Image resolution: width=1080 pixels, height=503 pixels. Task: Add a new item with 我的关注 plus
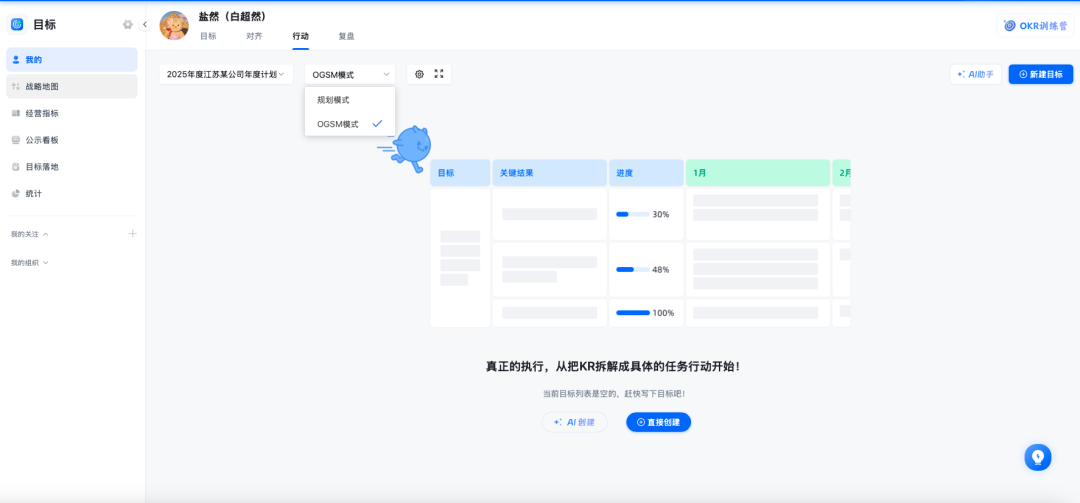[x=132, y=234]
